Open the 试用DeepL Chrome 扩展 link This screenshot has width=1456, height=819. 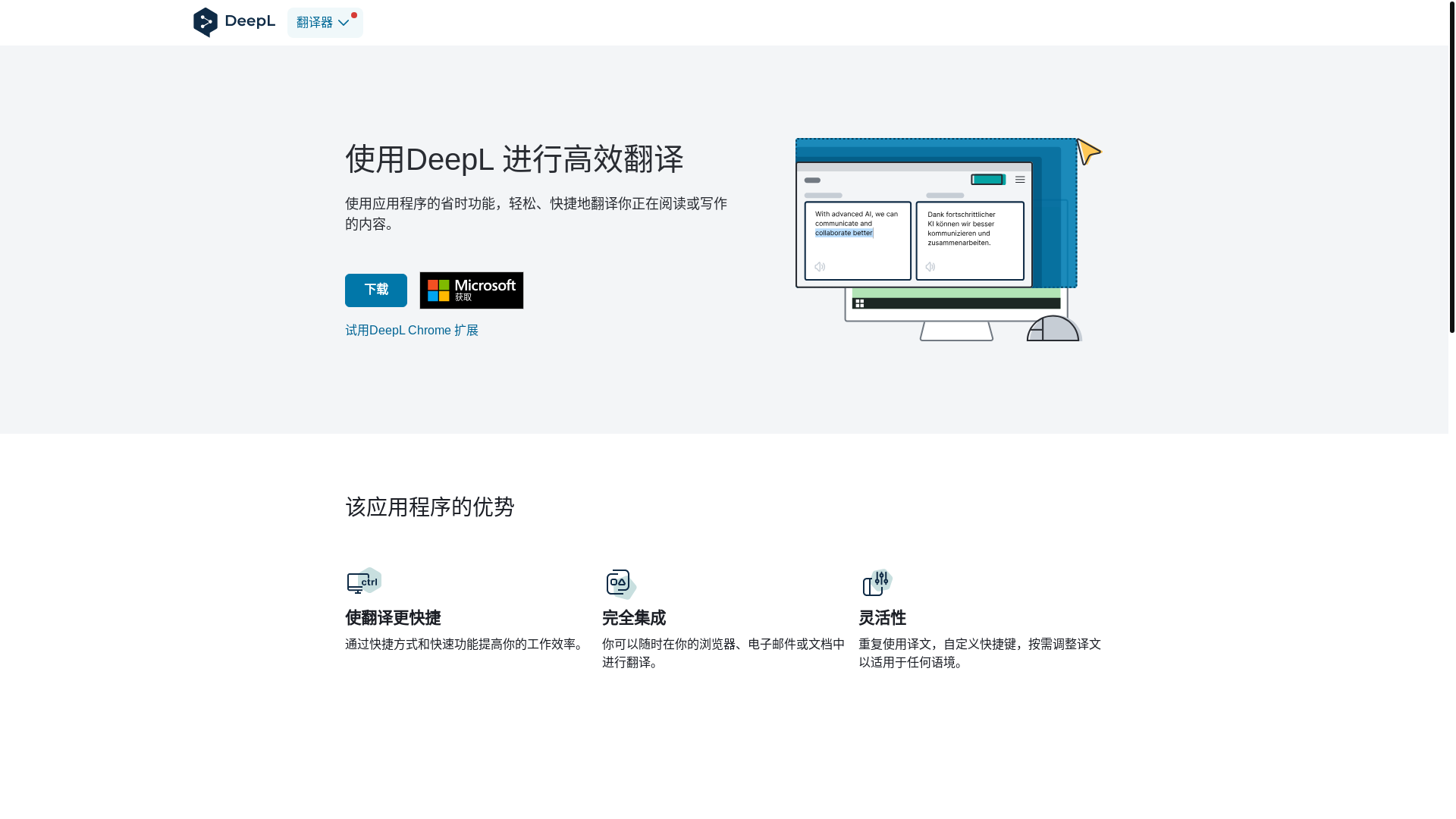[412, 331]
